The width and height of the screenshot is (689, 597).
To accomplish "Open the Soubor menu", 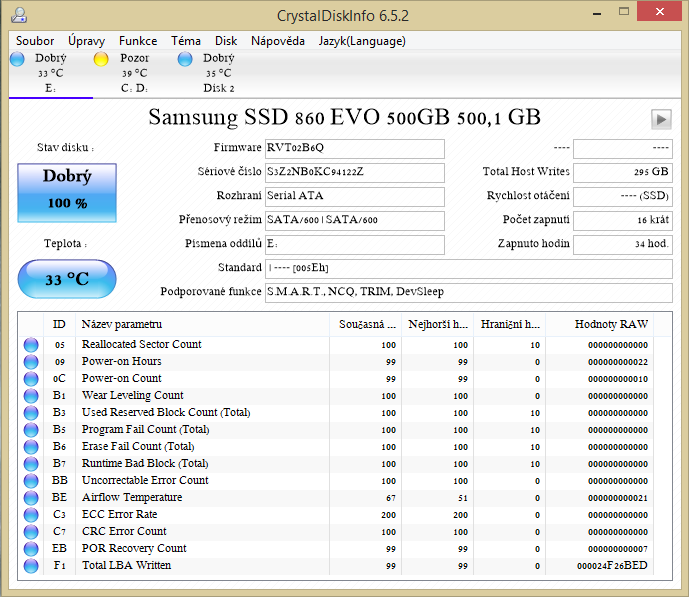I will pos(35,41).
